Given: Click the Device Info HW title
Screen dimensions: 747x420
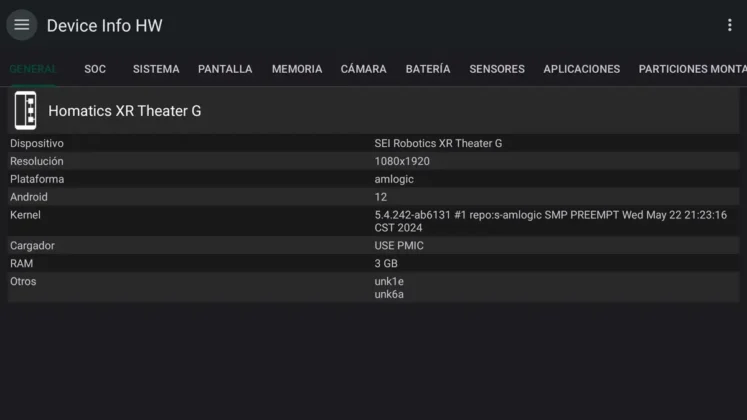Looking at the screenshot, I should (x=104, y=26).
